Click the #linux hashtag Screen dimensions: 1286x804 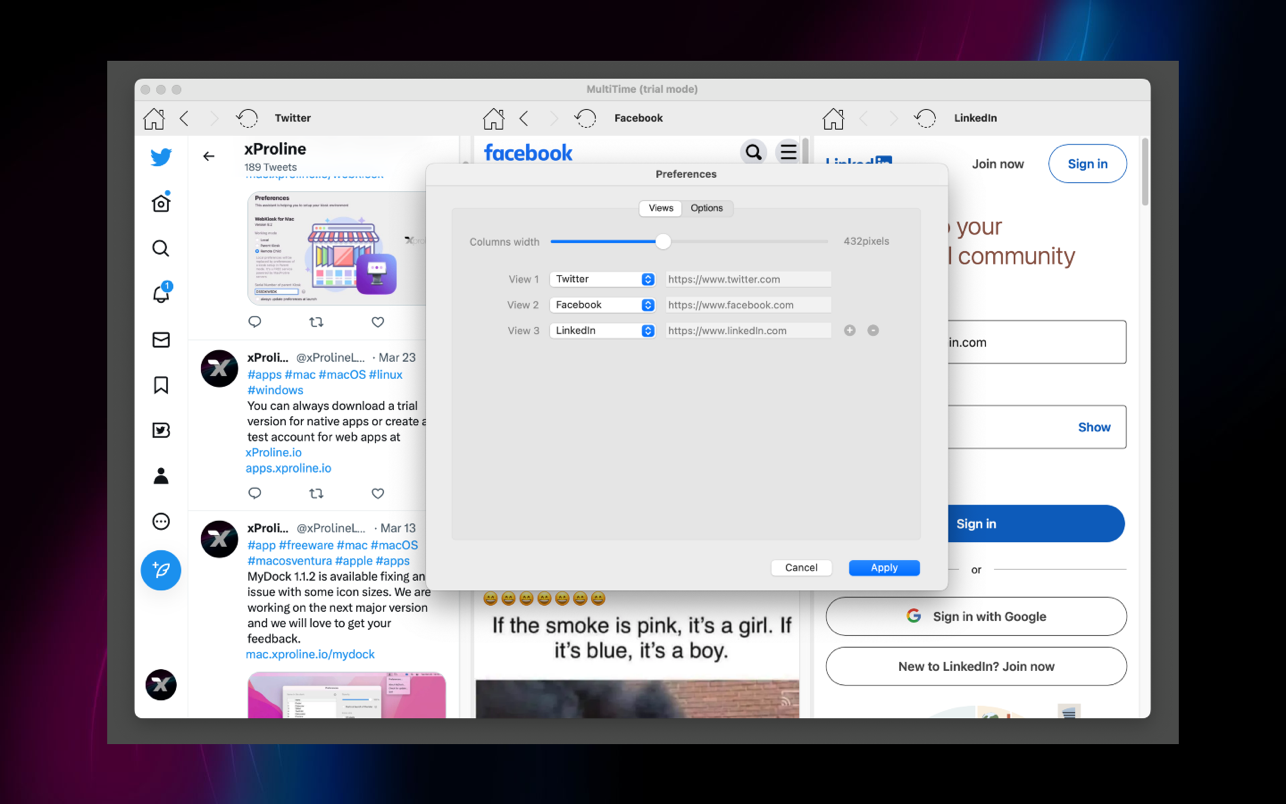tap(386, 374)
